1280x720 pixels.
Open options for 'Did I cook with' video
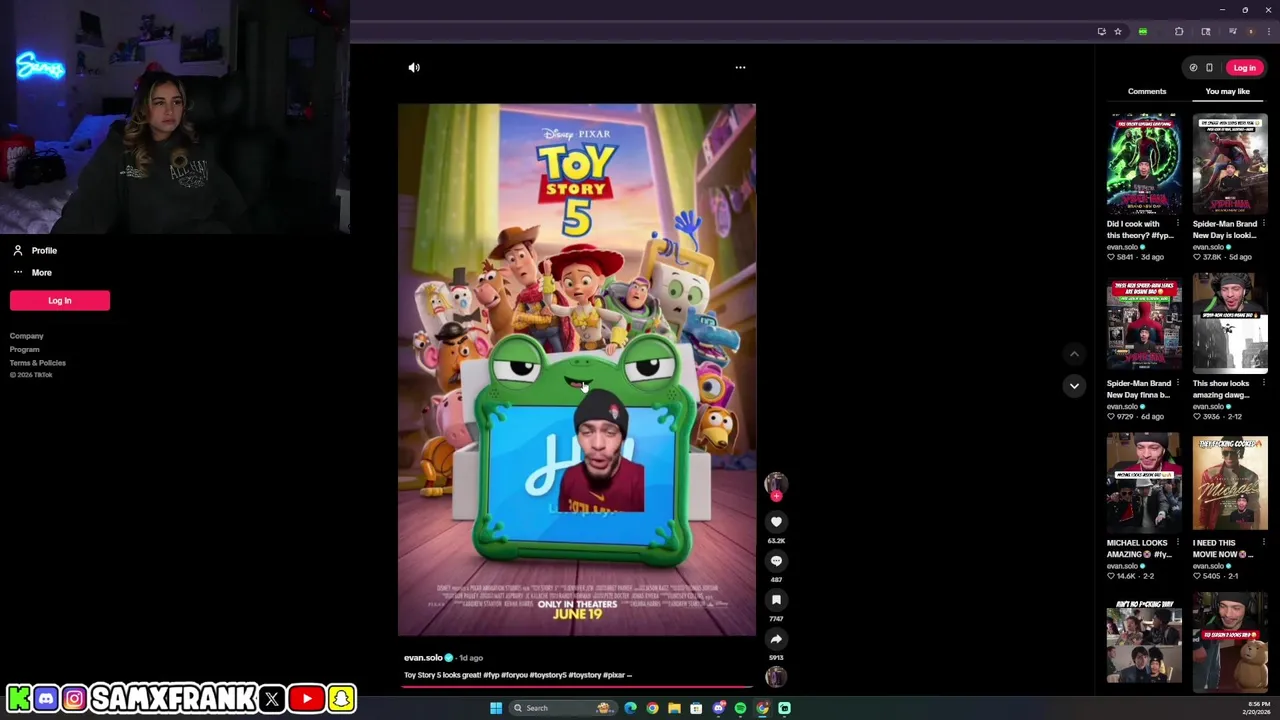click(x=1177, y=224)
